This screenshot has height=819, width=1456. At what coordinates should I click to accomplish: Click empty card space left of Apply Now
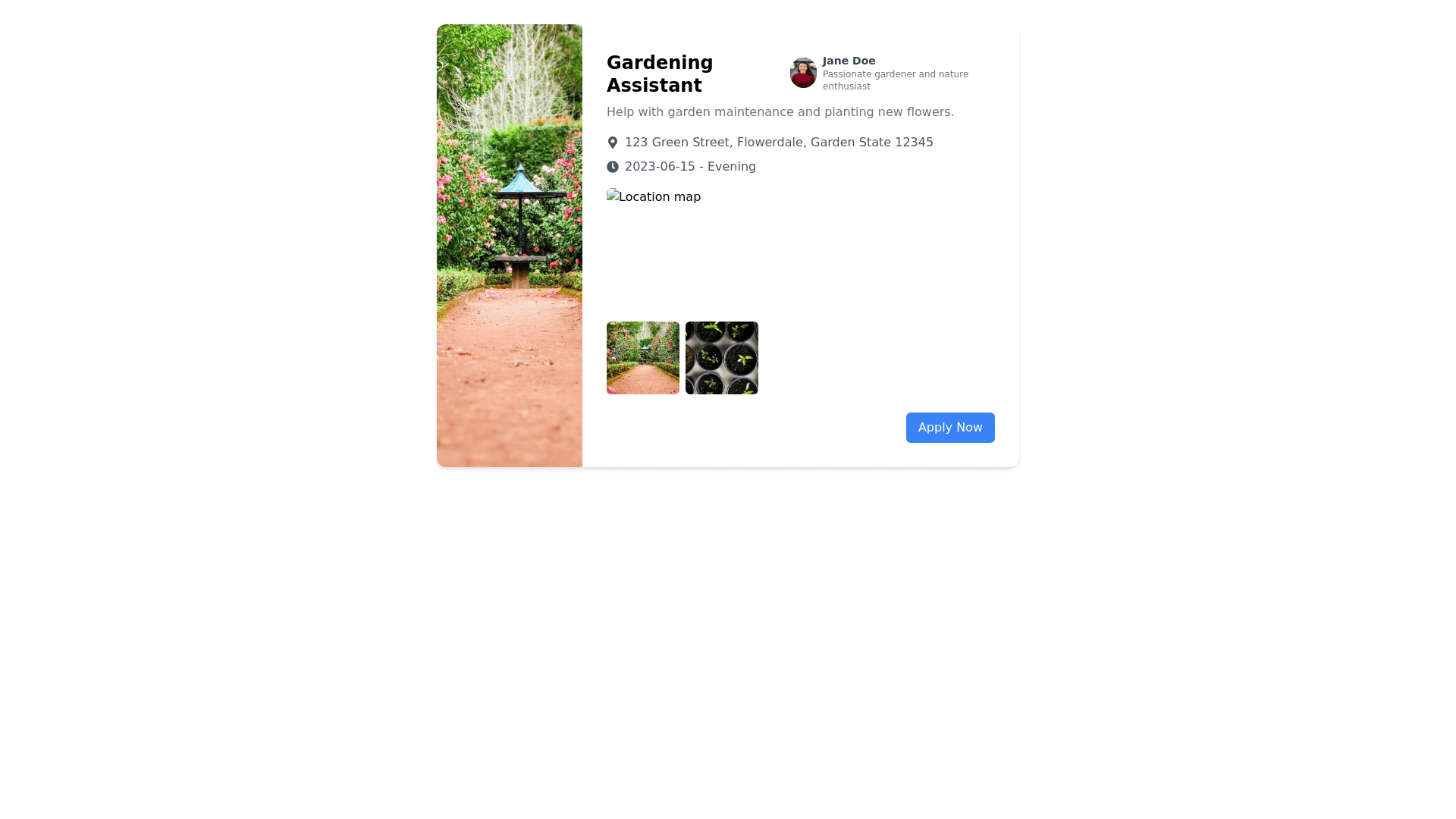[x=755, y=428]
